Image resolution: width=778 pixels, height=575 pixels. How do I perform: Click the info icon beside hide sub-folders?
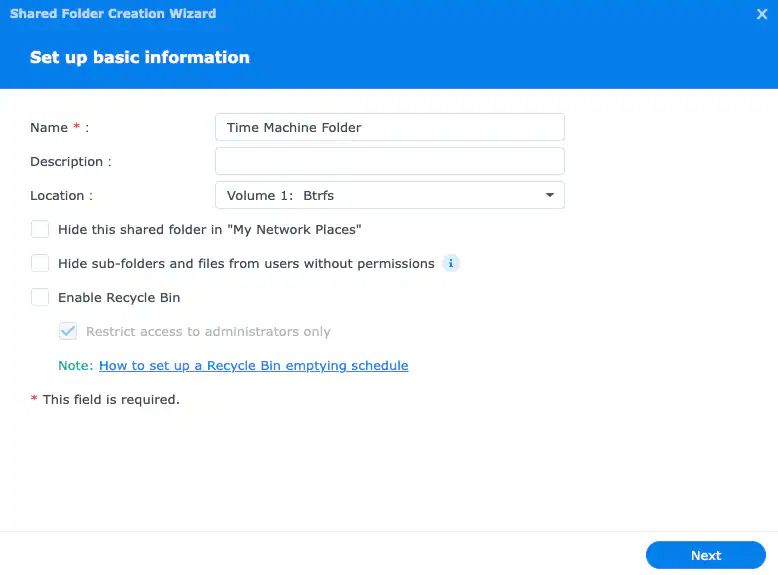[451, 263]
